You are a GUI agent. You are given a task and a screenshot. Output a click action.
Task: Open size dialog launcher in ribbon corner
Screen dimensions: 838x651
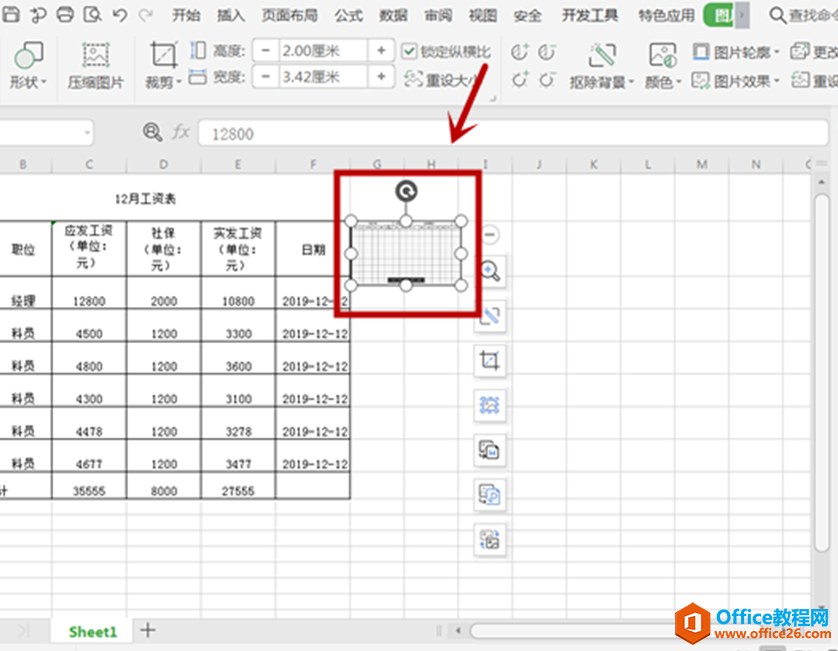(493, 98)
